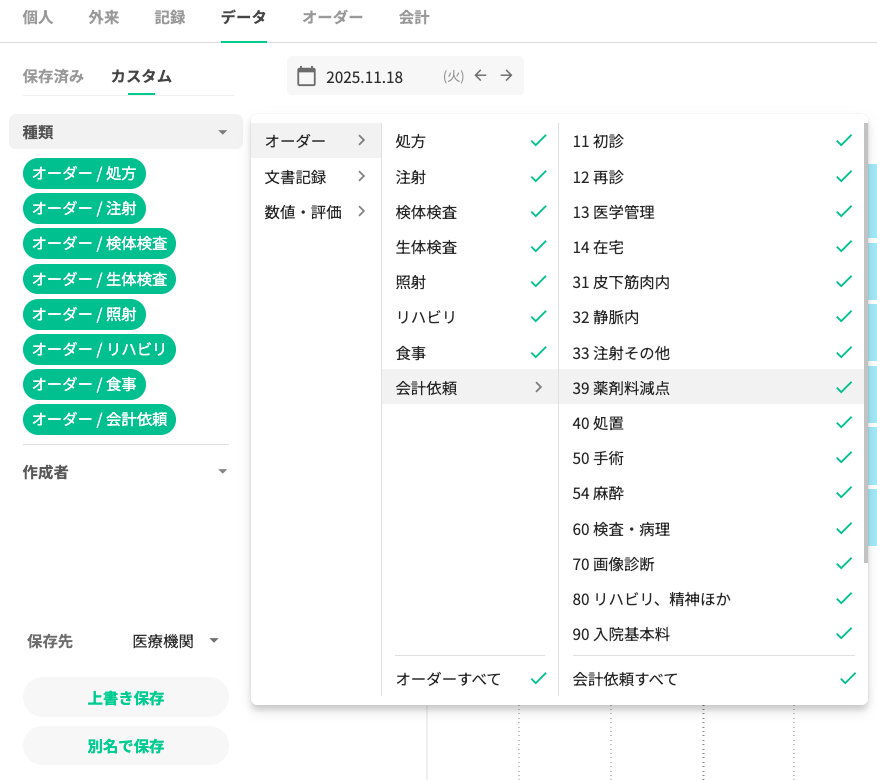Click the オーダー / 検体検査 filter chip
Image resolution: width=877 pixels, height=780 pixels.
tap(99, 243)
